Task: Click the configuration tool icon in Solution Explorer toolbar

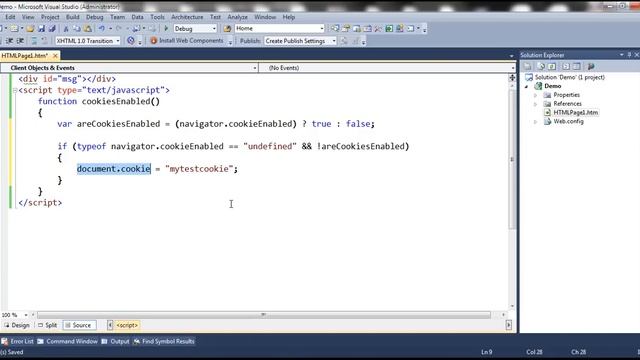Action: 591,66
